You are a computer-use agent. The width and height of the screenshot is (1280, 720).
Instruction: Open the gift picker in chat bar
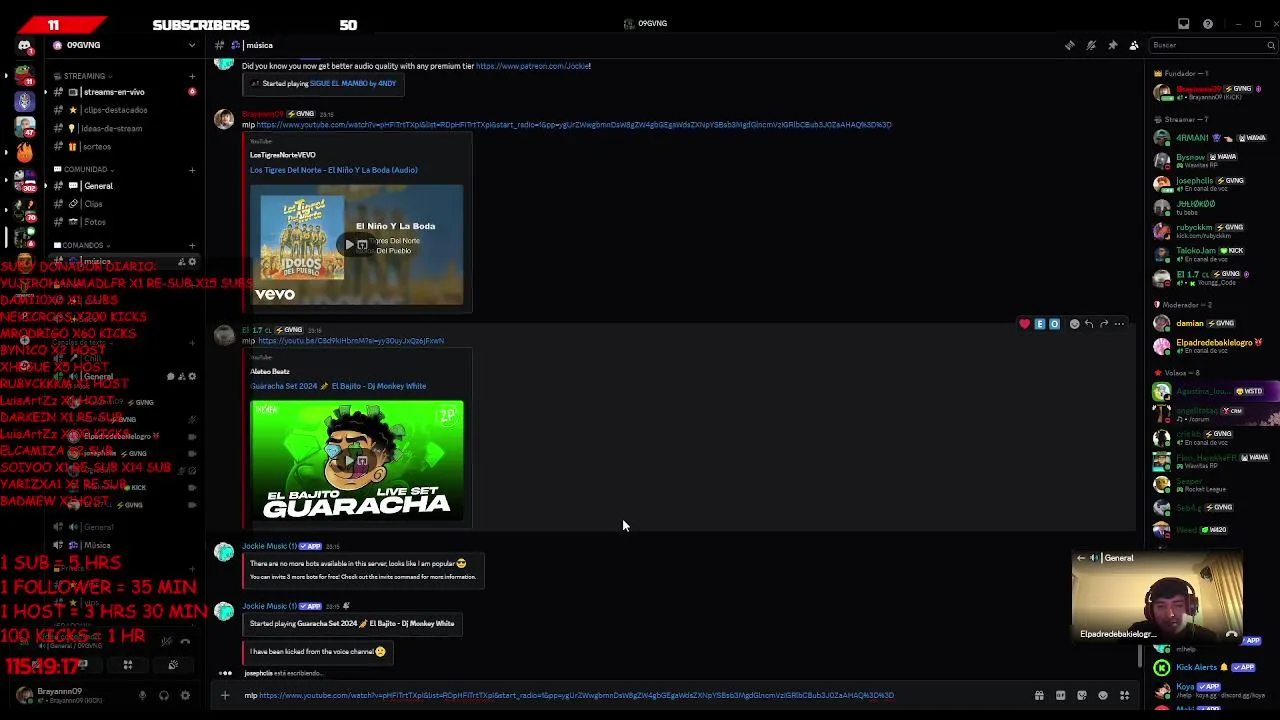tap(1039, 695)
